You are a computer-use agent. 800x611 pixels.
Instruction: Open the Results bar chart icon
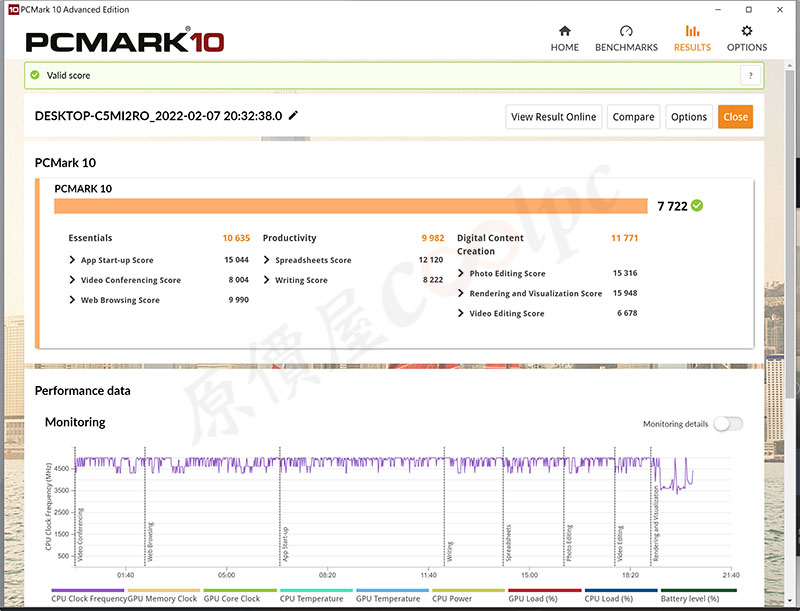pyautogui.click(x=692, y=31)
